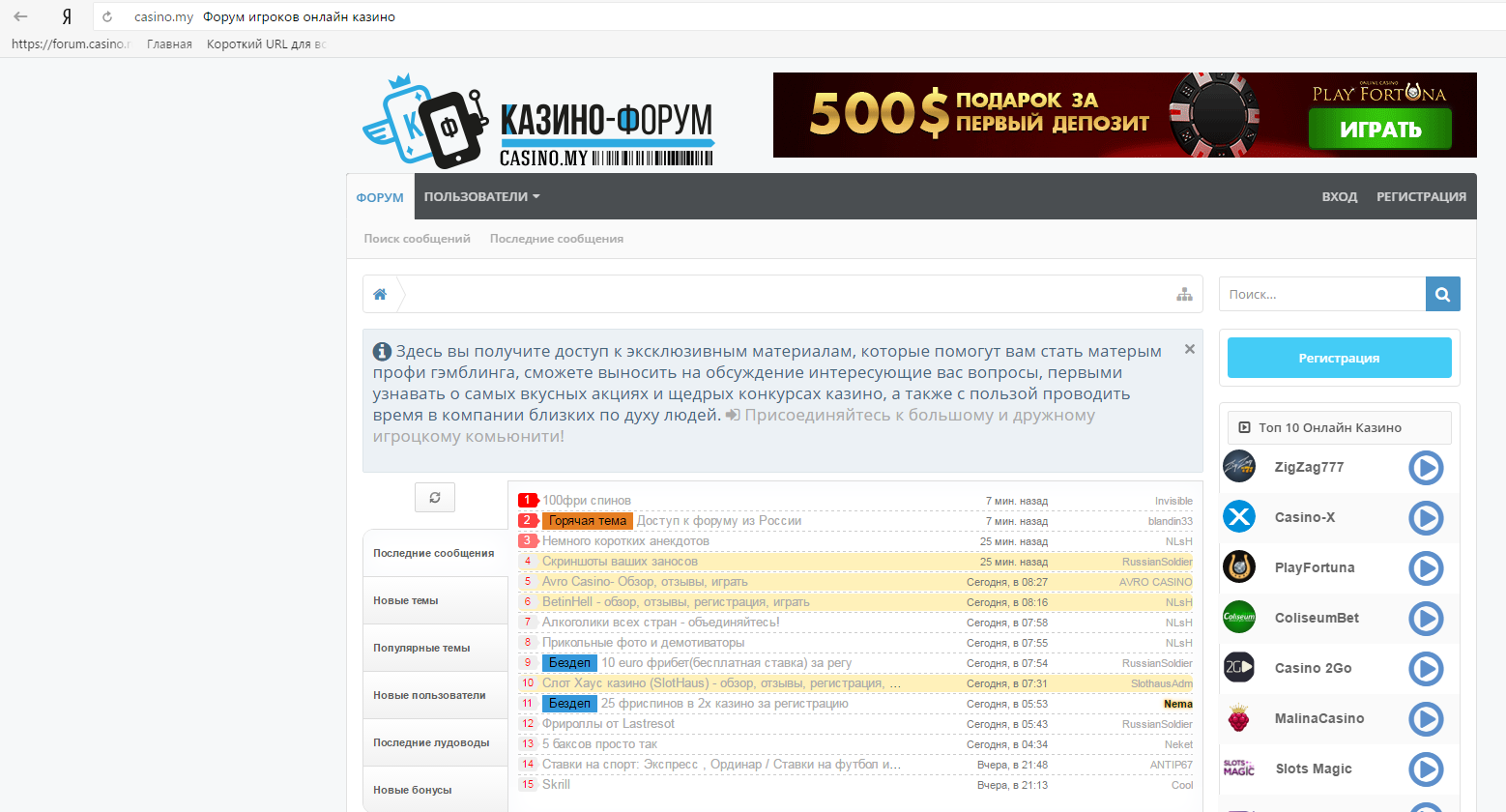Open ColiseumBet logo icon
The height and width of the screenshot is (812, 1506).
(x=1239, y=618)
